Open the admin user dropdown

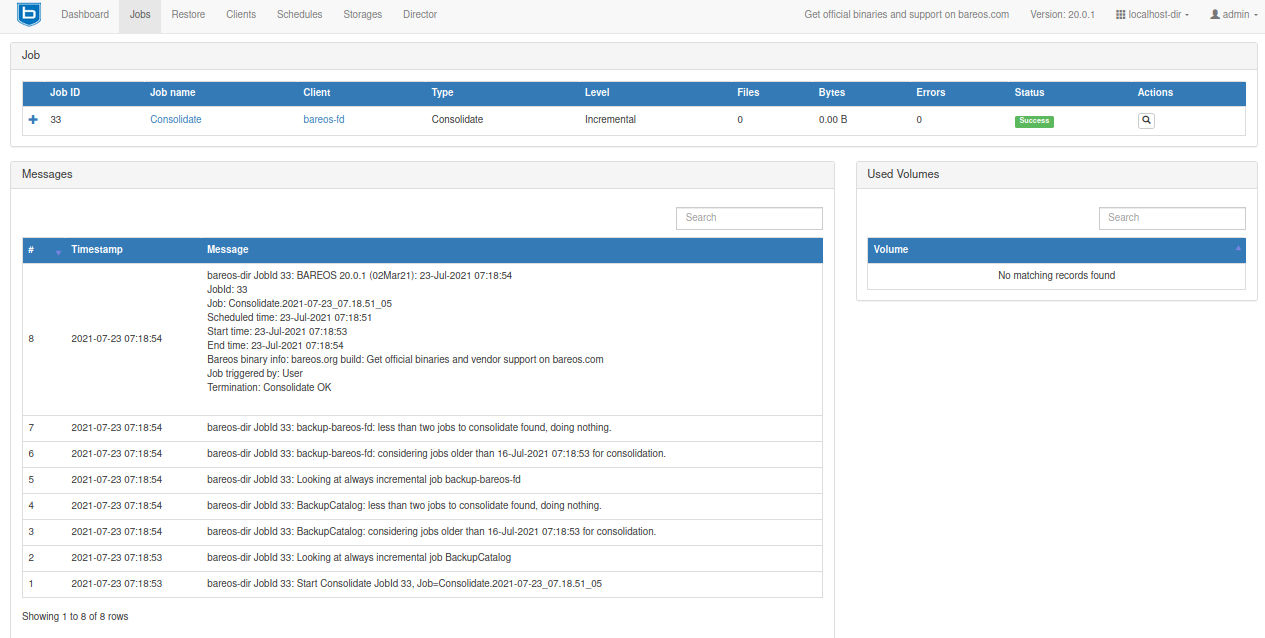tap(1232, 15)
